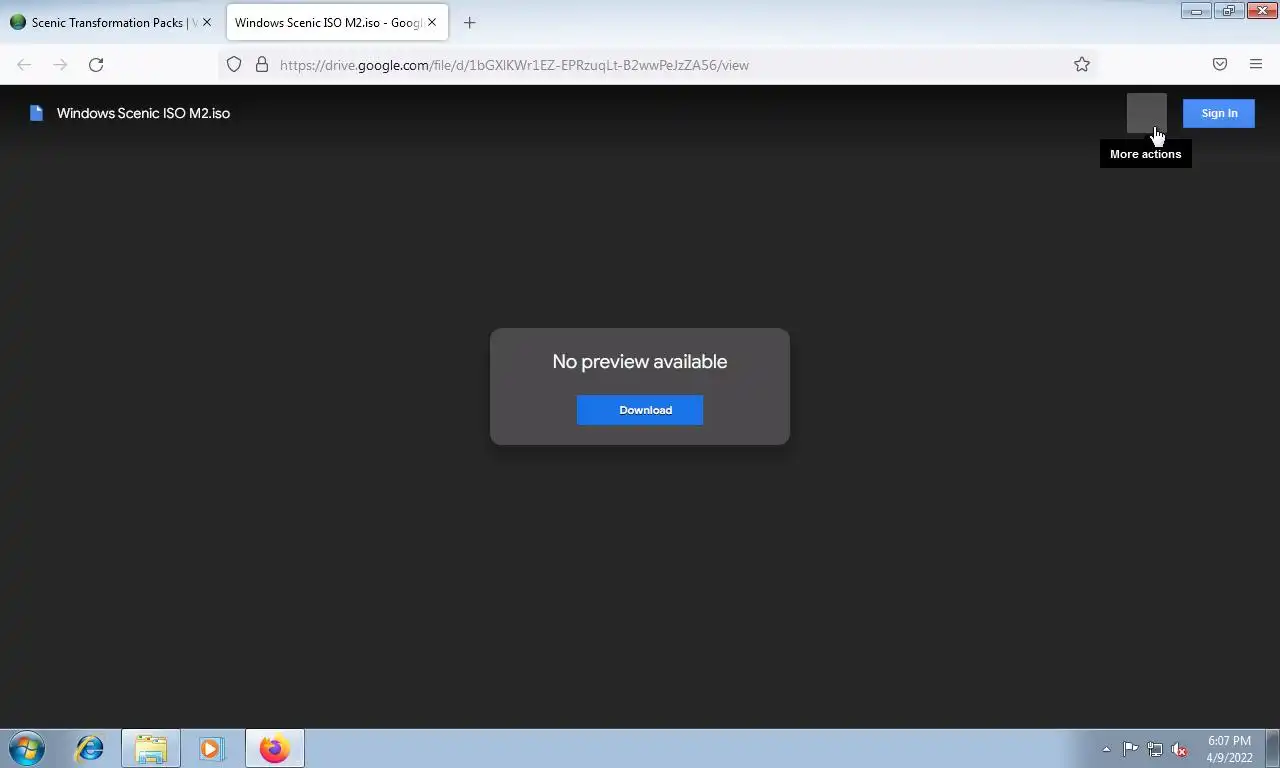Screen dimensions: 1280x768
Task: Save page to Pocket
Action: coord(1220,65)
